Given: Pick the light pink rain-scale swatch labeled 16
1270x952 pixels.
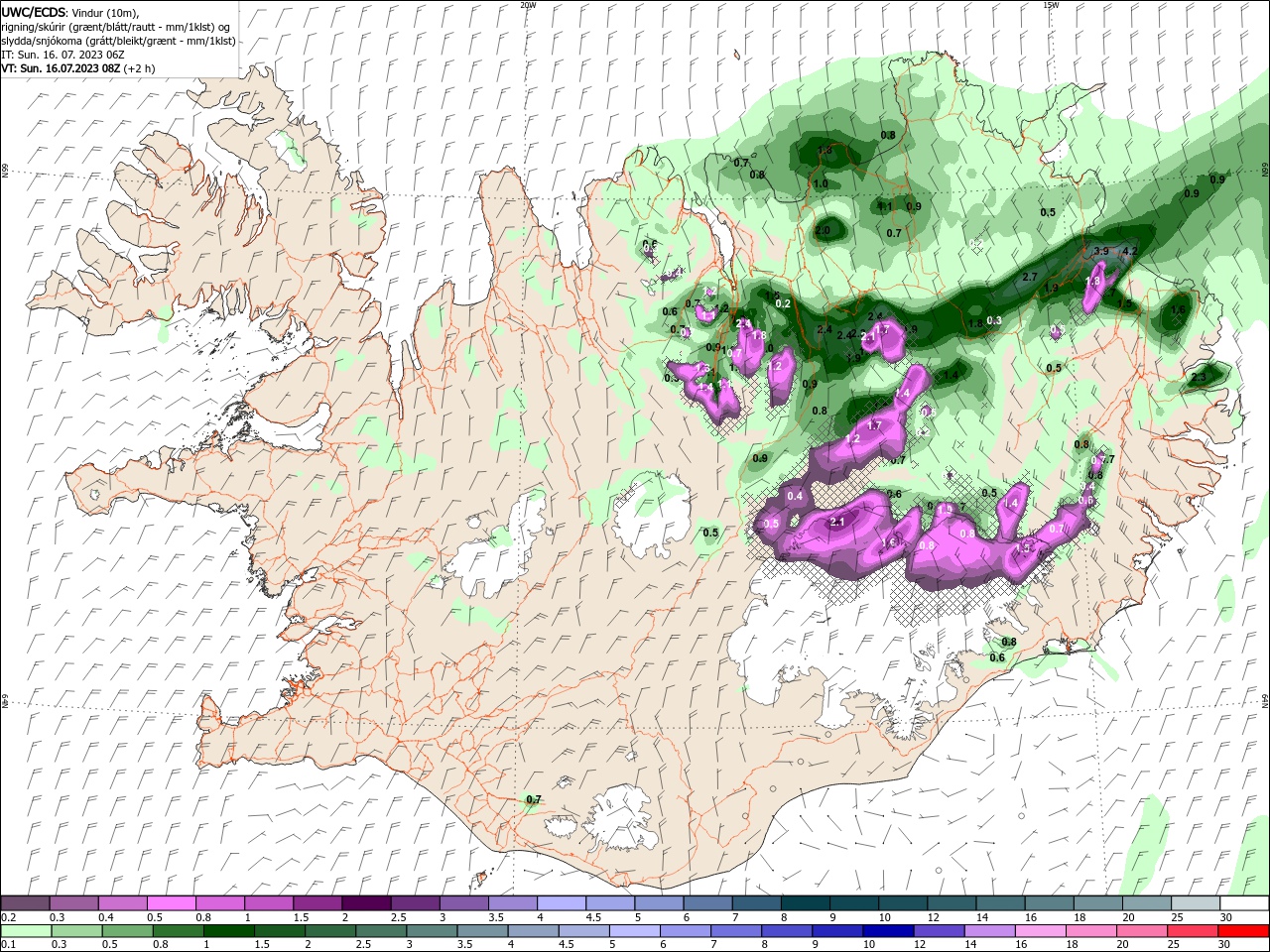Looking at the screenshot, I should click(1040, 931).
